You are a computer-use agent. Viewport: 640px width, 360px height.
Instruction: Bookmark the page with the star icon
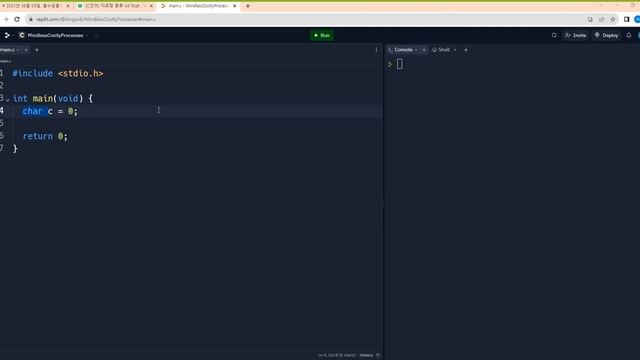coord(613,19)
